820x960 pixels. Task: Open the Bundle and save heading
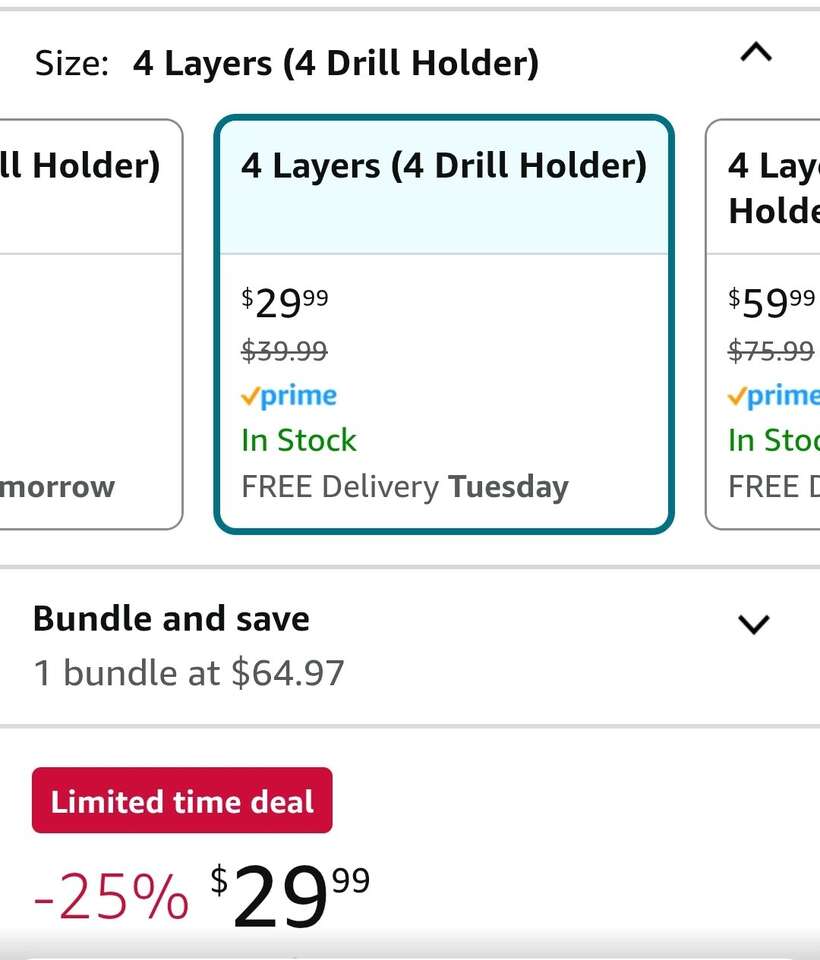[171, 619]
